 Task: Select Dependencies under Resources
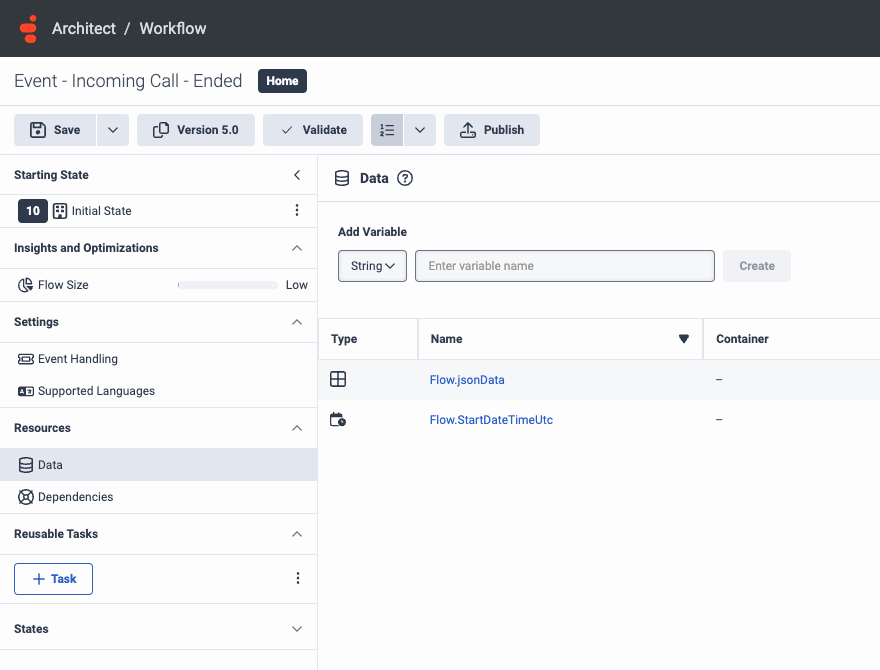click(75, 497)
